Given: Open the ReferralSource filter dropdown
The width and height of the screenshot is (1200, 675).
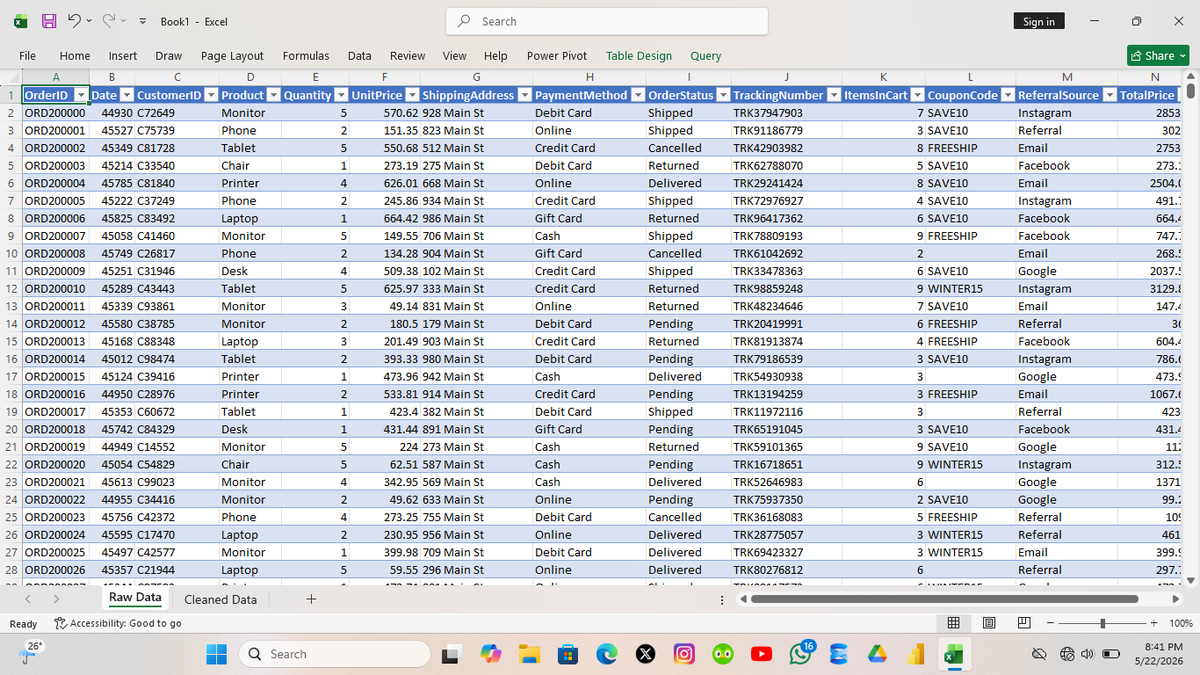Looking at the screenshot, I should 1108,95.
